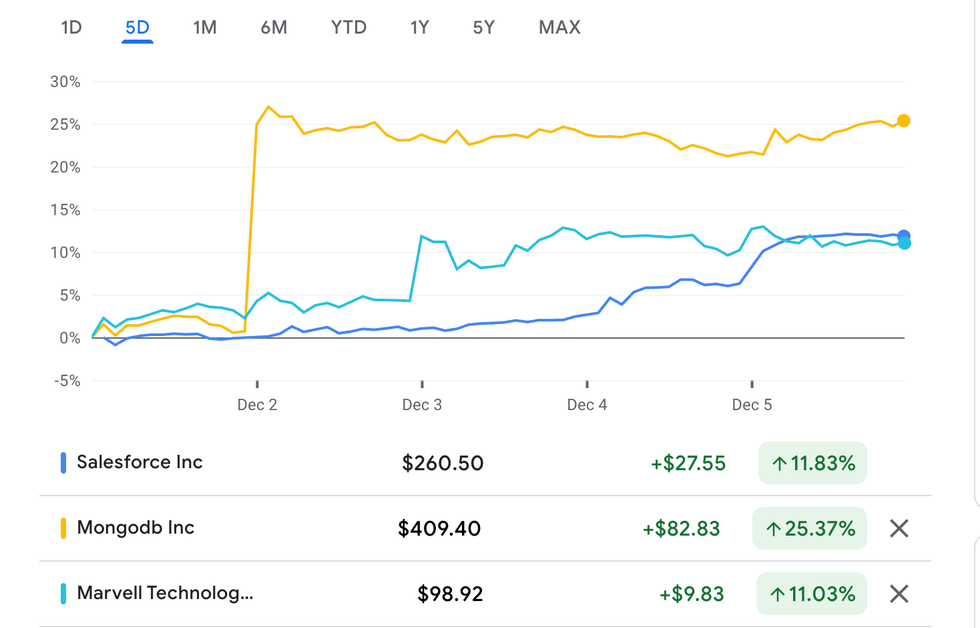The height and width of the screenshot is (628, 980).
Task: Show the MAX time range
Action: pyautogui.click(x=559, y=28)
